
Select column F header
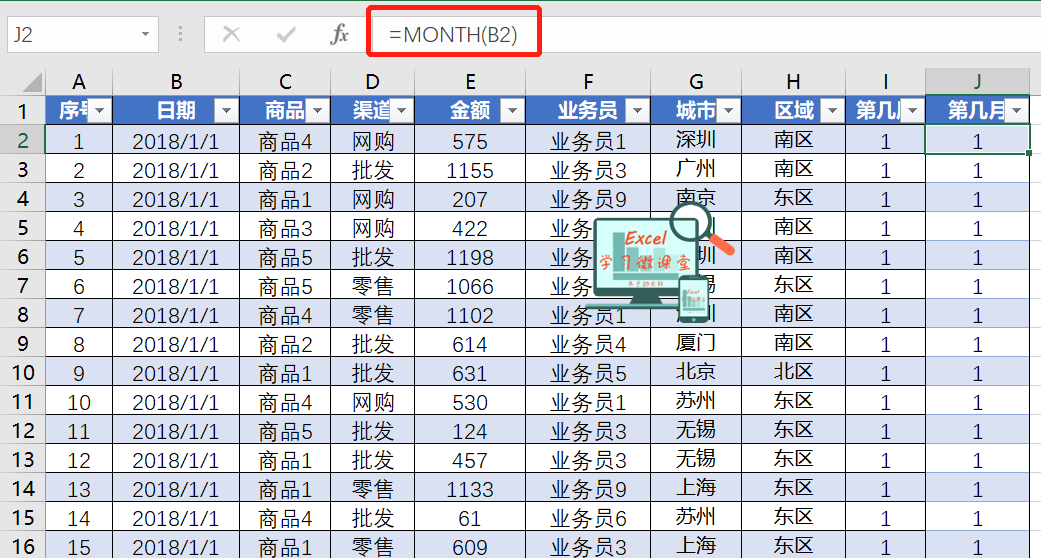(x=588, y=82)
